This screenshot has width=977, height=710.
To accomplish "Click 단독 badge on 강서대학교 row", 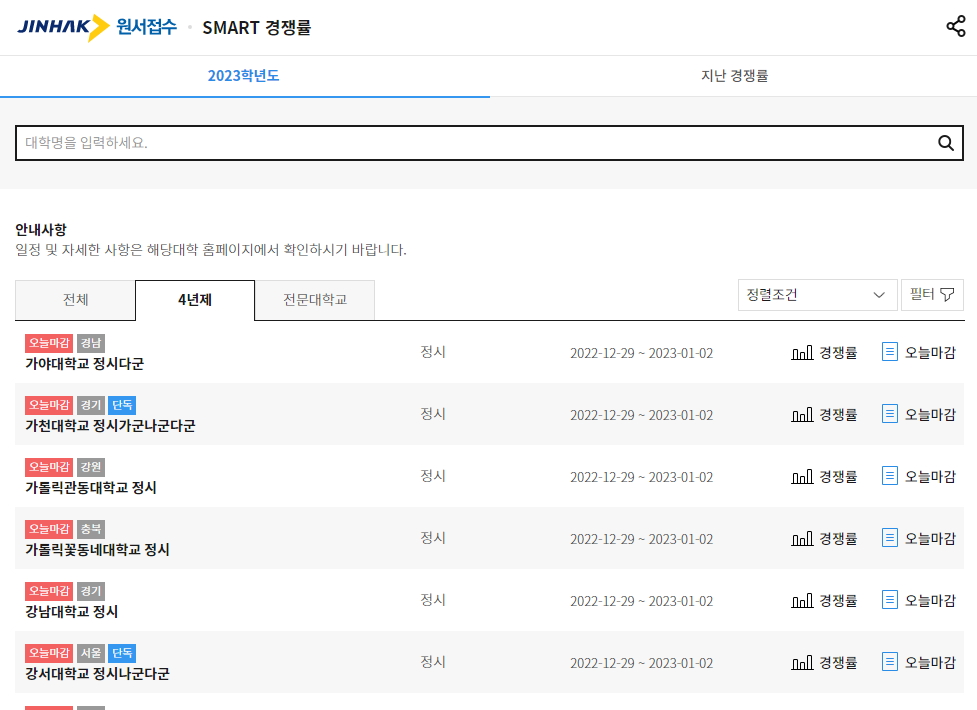I will click(122, 653).
